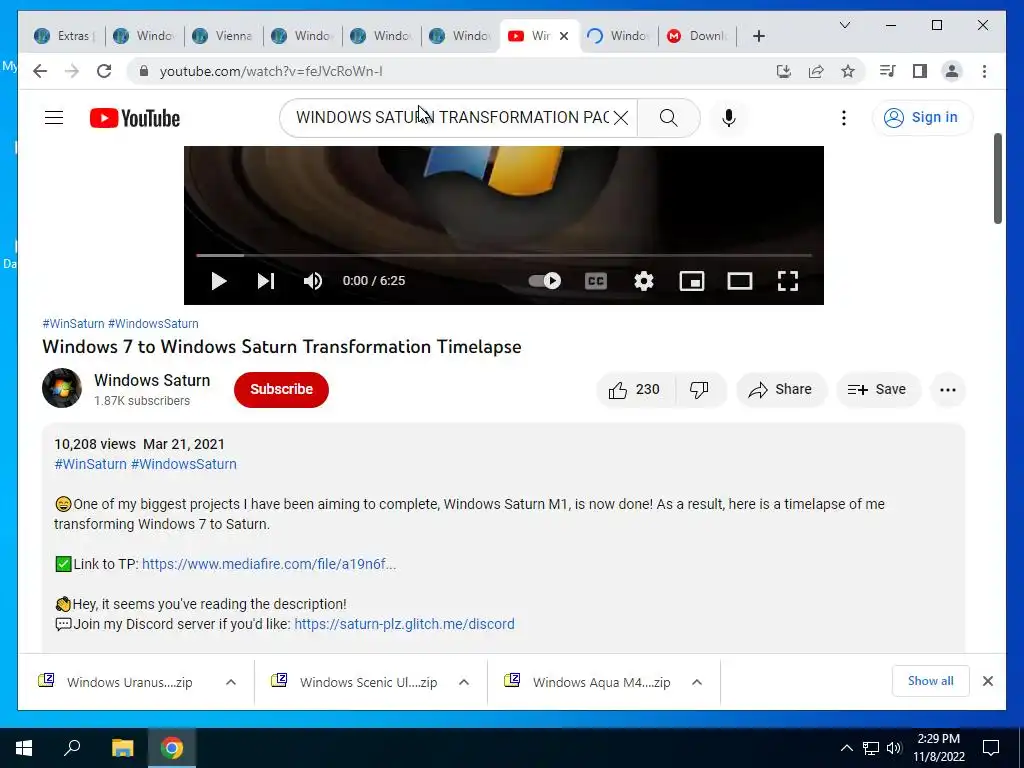Click the YouTube search magnifier button
Screen dimensions: 1024x768
(668, 118)
